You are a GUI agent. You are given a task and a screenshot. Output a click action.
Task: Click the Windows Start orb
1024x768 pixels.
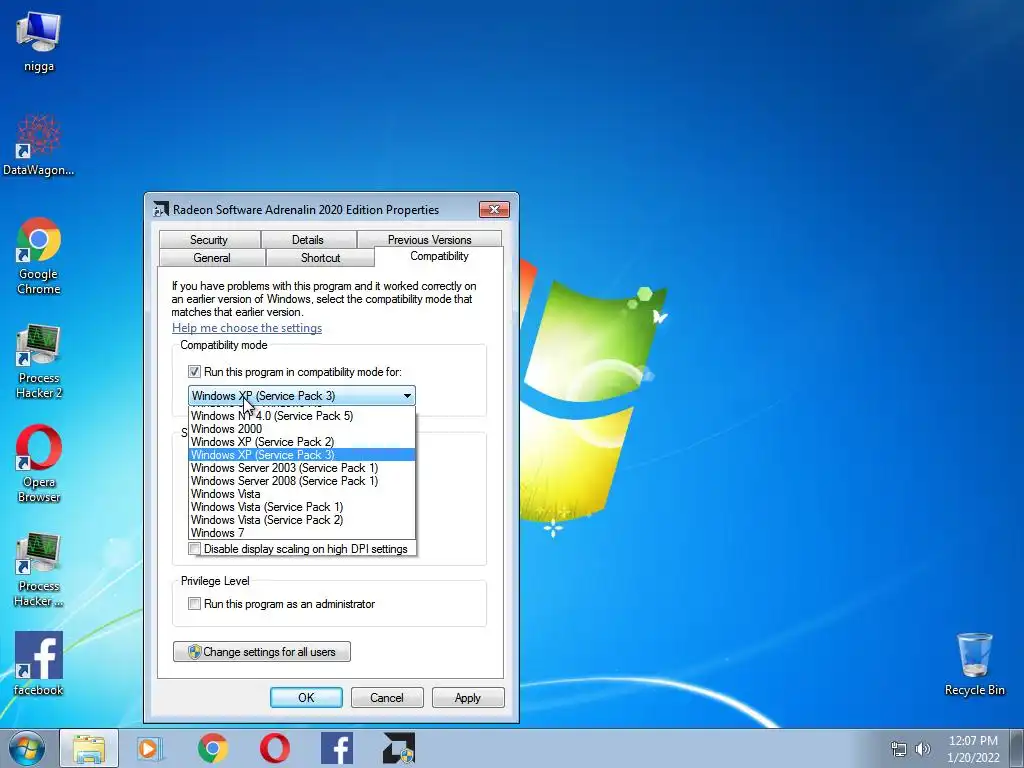27,748
